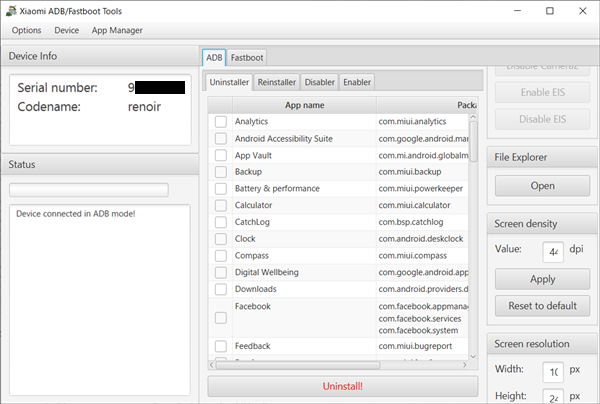The height and width of the screenshot is (404, 600).
Task: Select the Calculator checkbox
Action: coord(221,205)
